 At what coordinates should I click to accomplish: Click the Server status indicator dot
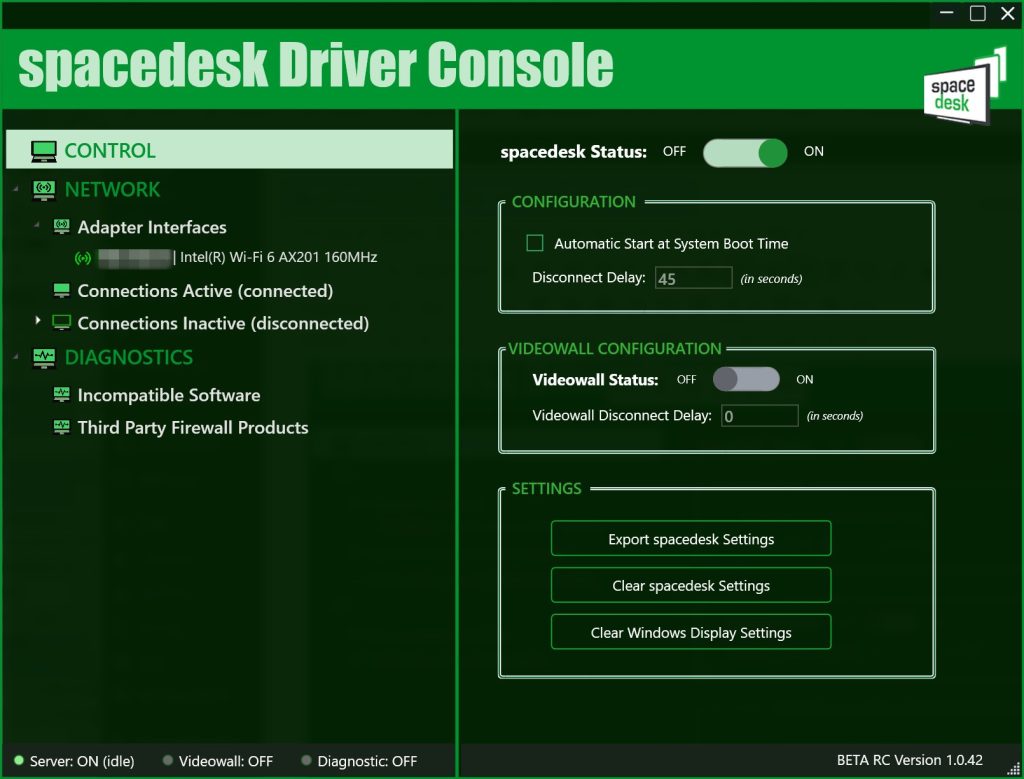[x=19, y=760]
